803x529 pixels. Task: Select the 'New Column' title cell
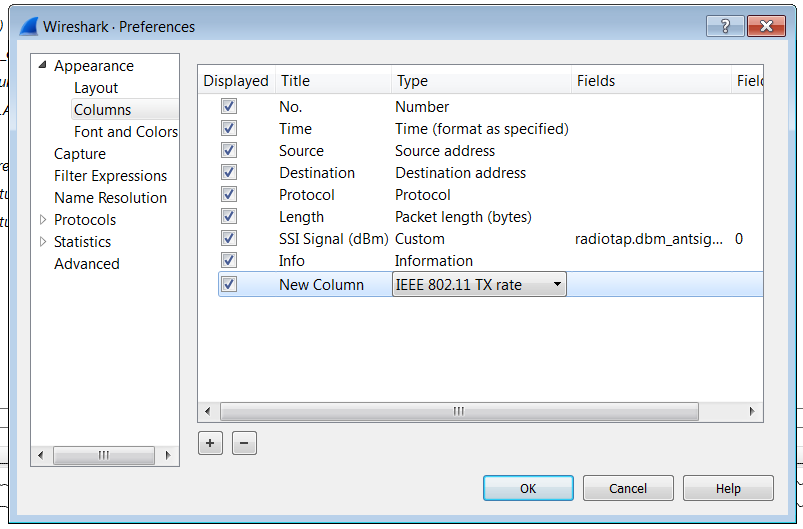coord(322,285)
